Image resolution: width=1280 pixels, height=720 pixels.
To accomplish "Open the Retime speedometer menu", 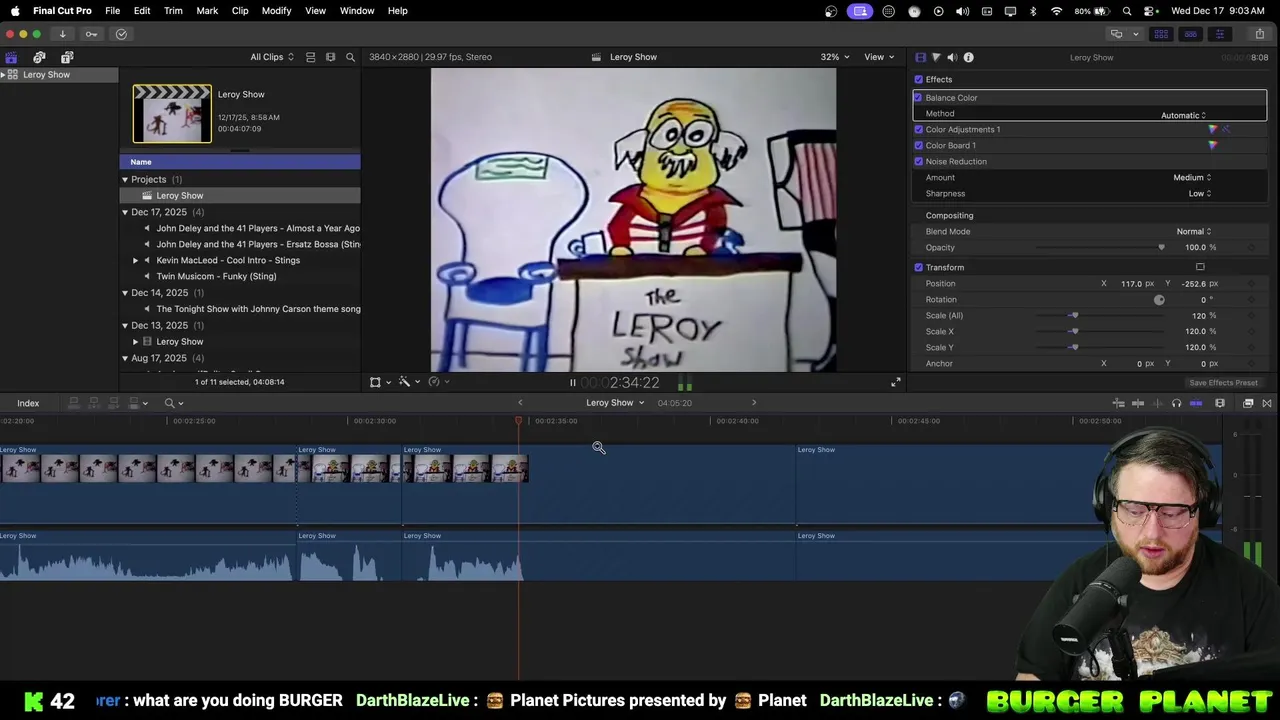I will (437, 382).
